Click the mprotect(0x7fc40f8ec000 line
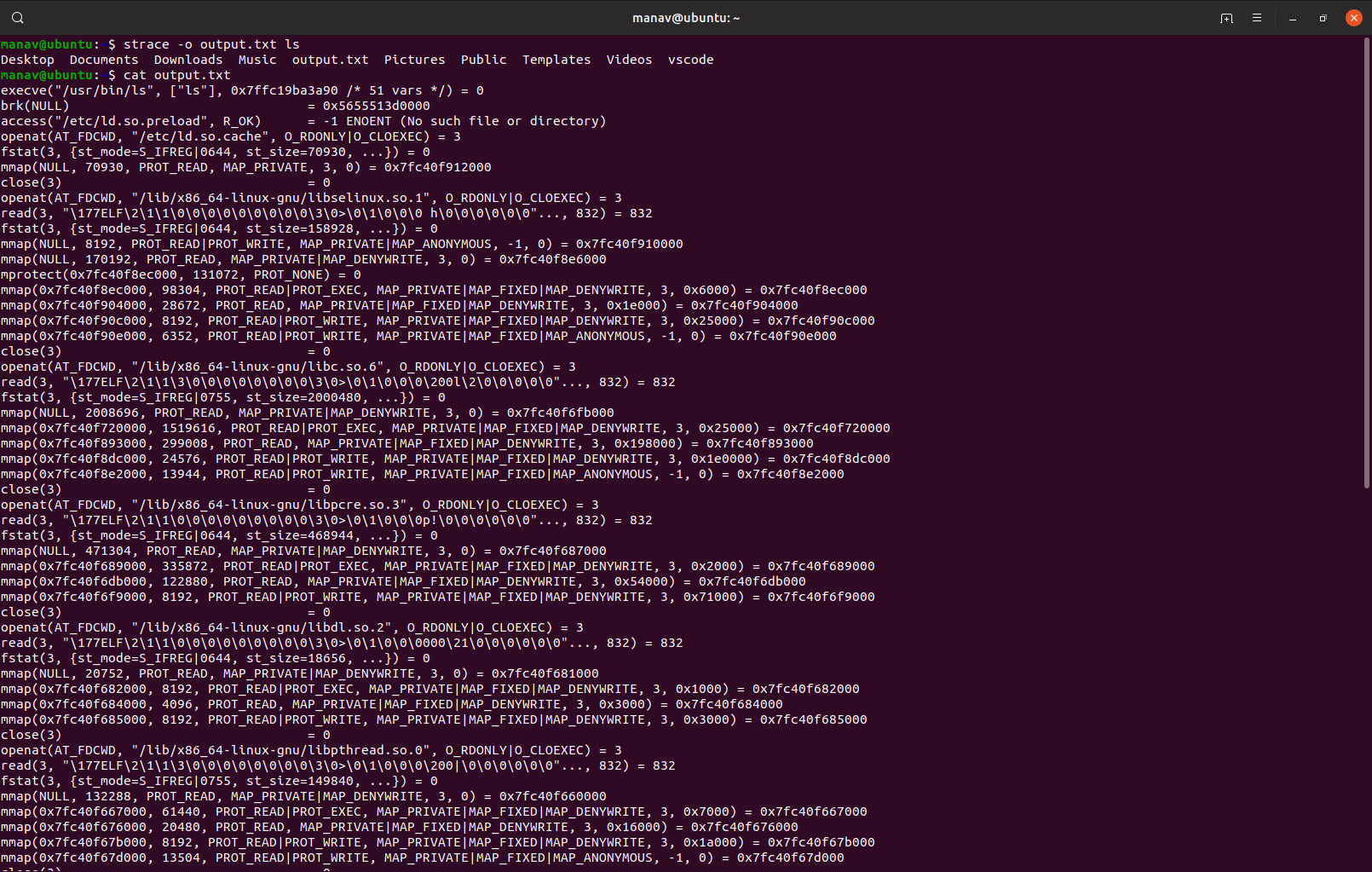This screenshot has height=872, width=1372. click(181, 274)
